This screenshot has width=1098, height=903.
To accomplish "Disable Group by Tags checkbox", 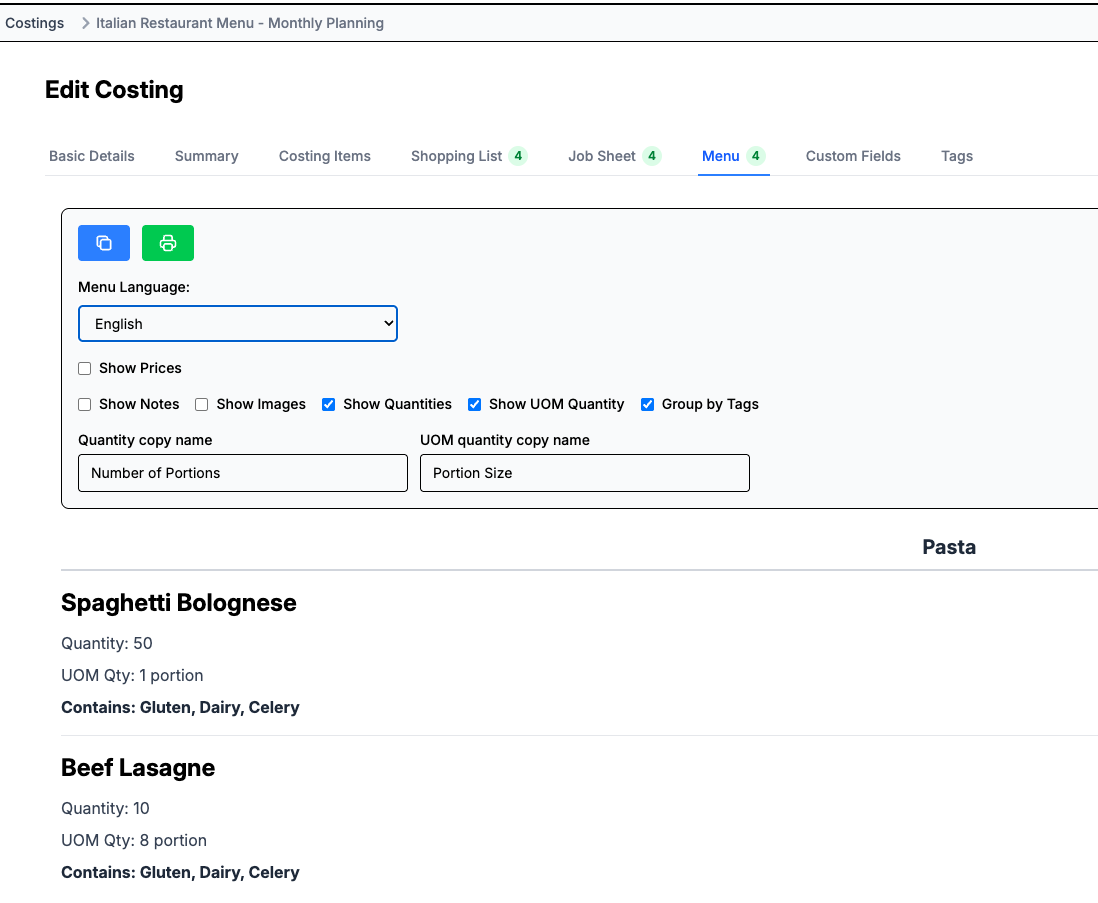I will (x=647, y=404).
